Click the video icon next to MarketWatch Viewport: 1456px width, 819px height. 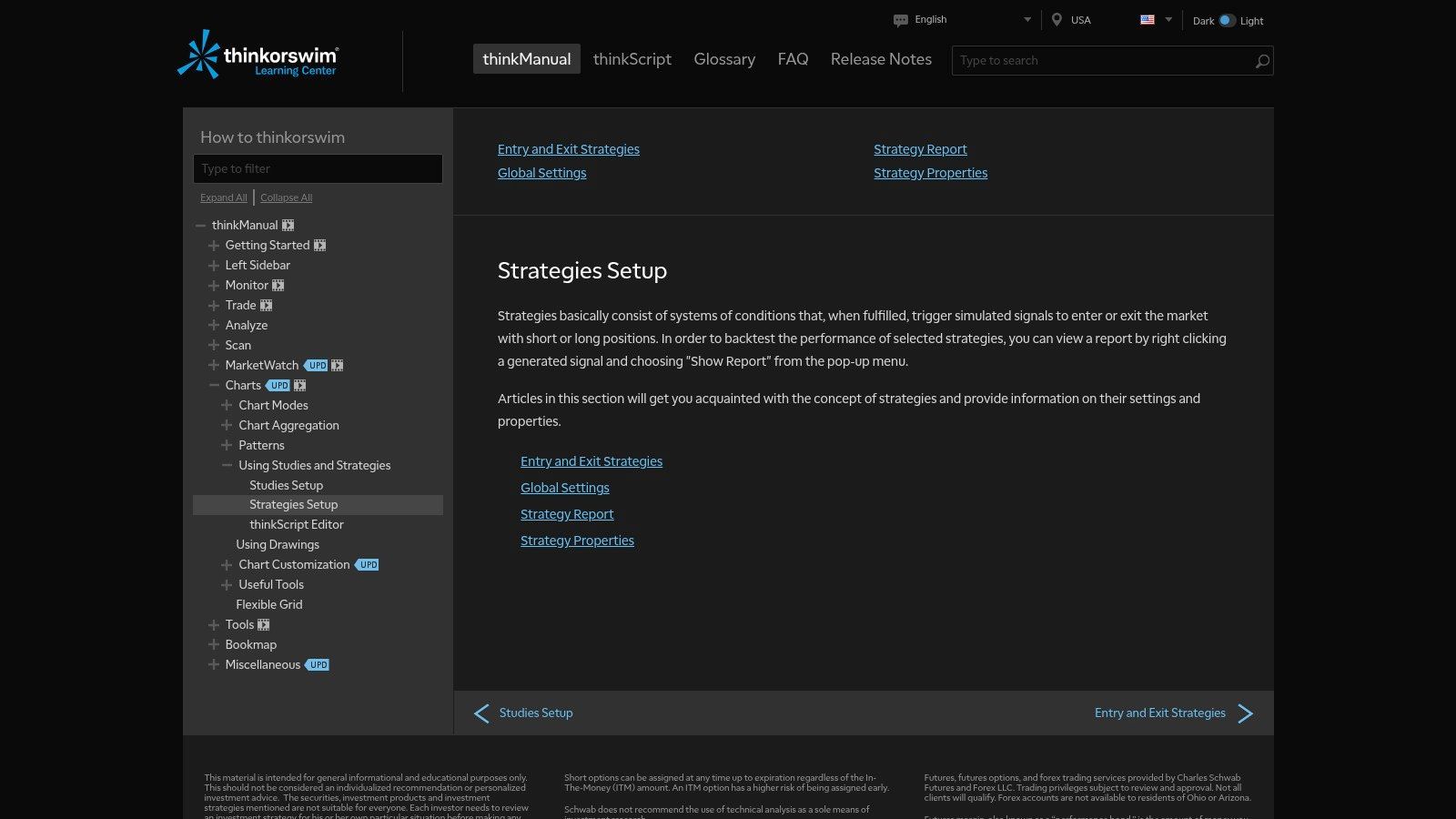[337, 365]
